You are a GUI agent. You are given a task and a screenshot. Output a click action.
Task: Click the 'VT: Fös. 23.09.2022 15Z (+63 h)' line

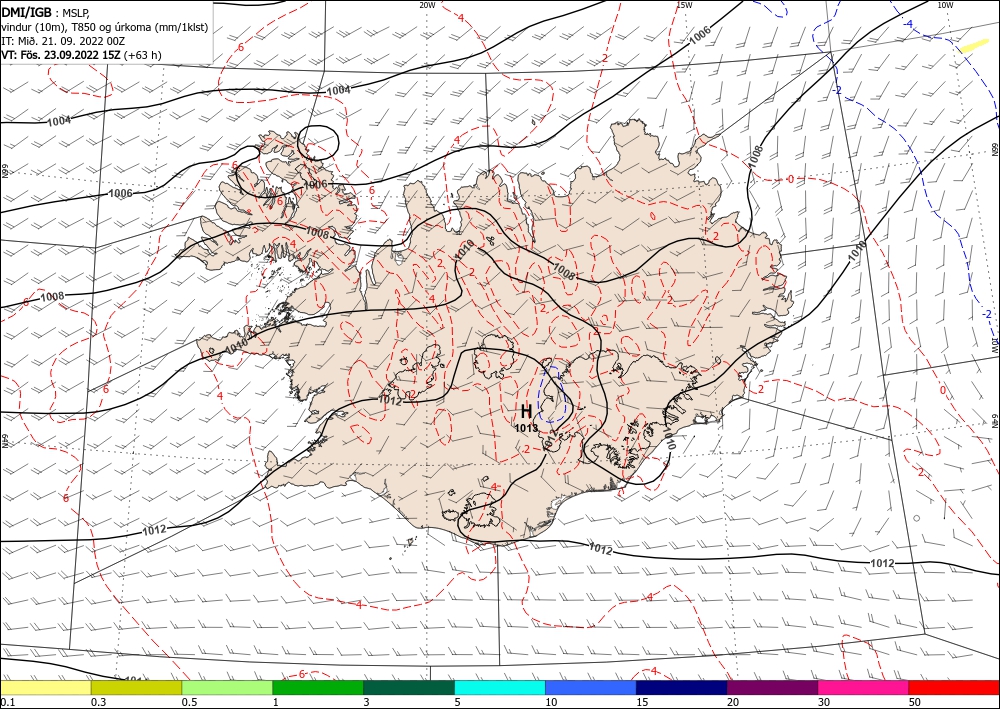tap(82, 55)
